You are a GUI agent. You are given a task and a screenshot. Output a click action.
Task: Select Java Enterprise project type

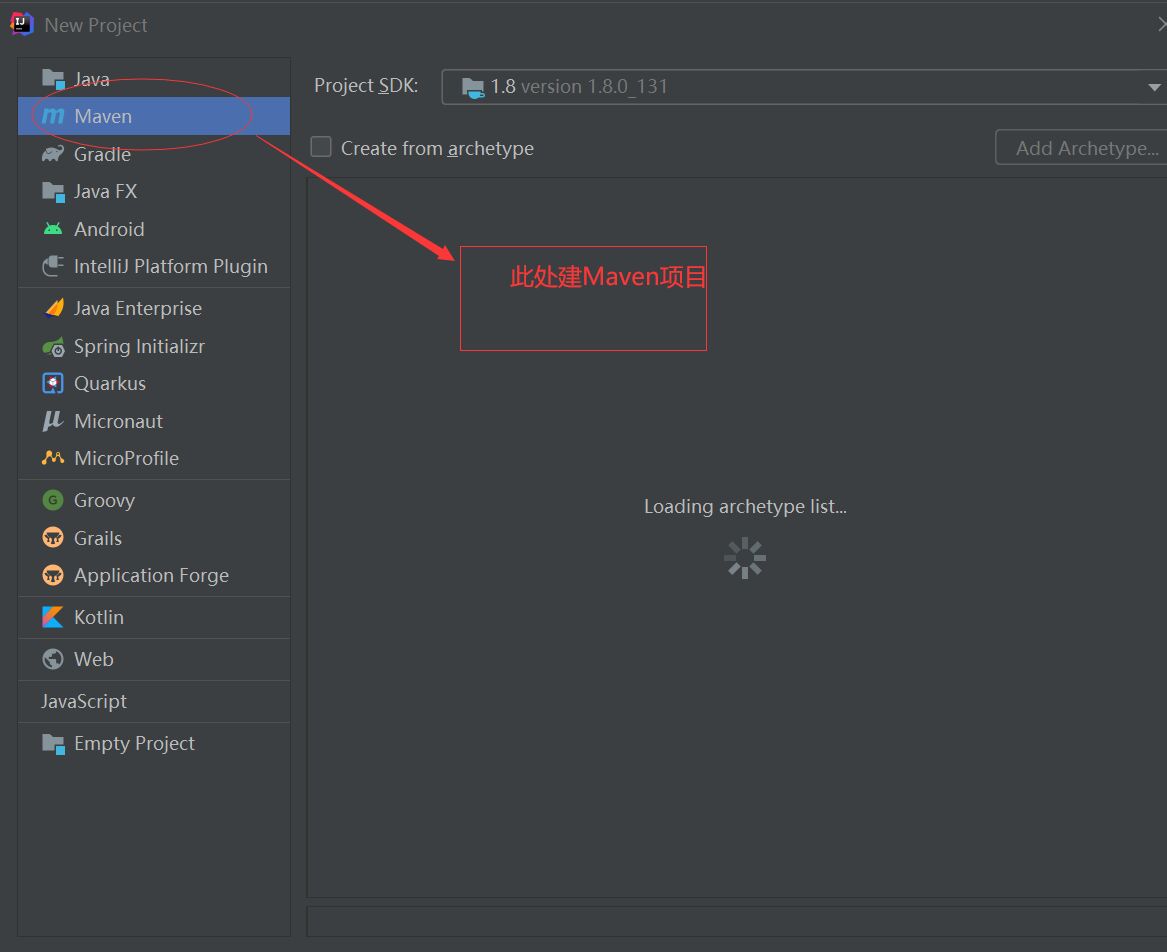tap(137, 309)
